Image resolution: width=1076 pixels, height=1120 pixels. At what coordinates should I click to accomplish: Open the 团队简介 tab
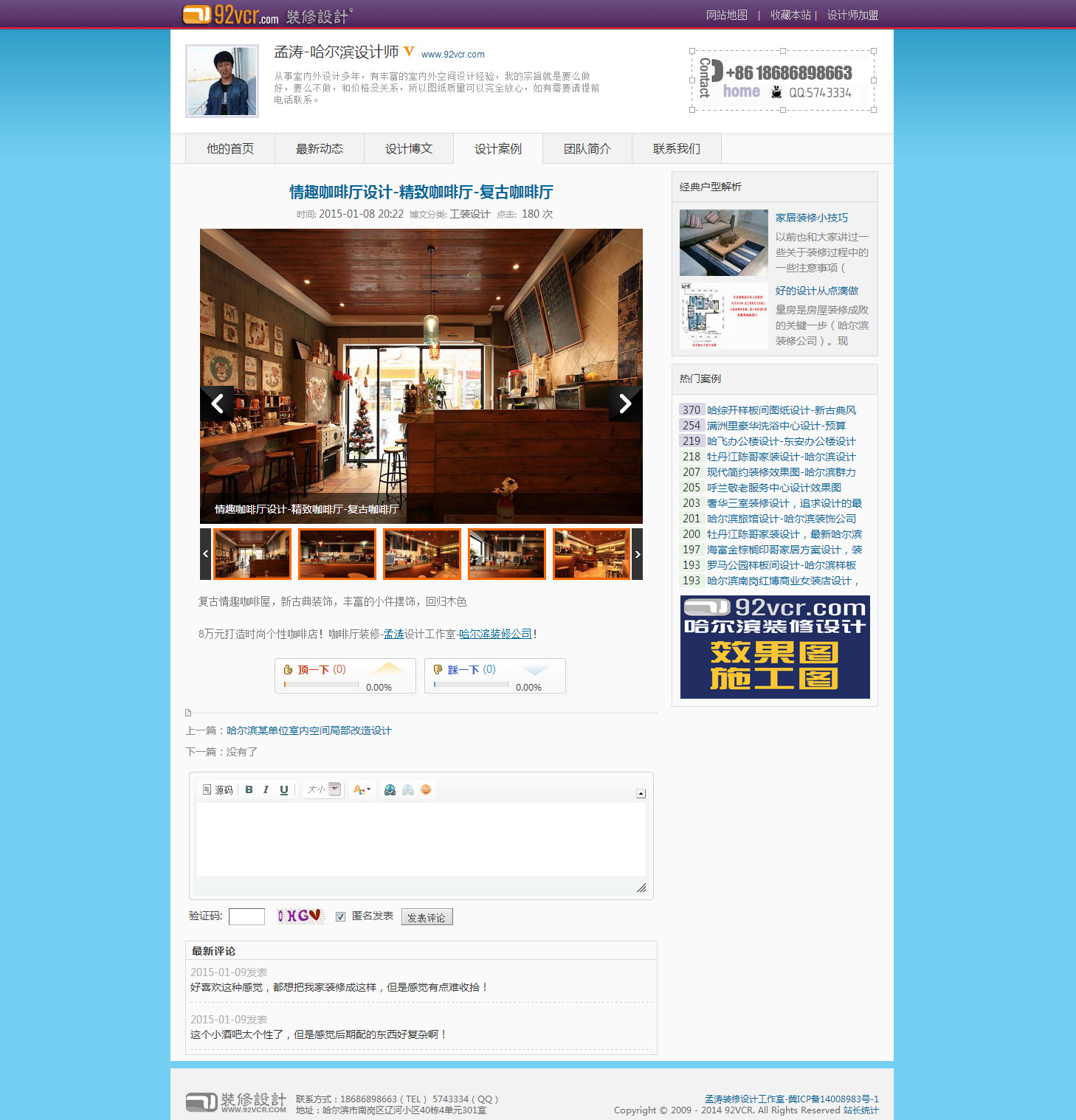pos(587,148)
